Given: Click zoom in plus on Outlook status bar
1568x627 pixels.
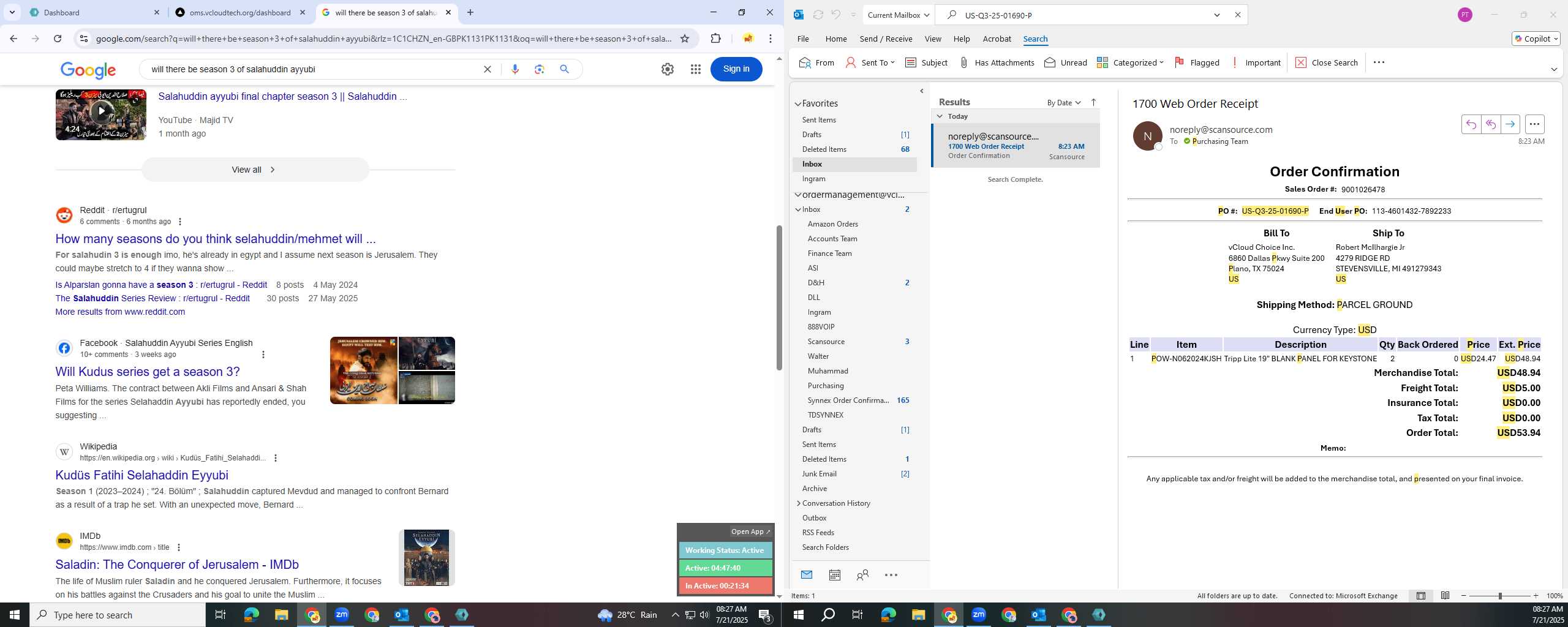Looking at the screenshot, I should click(x=1536, y=596).
